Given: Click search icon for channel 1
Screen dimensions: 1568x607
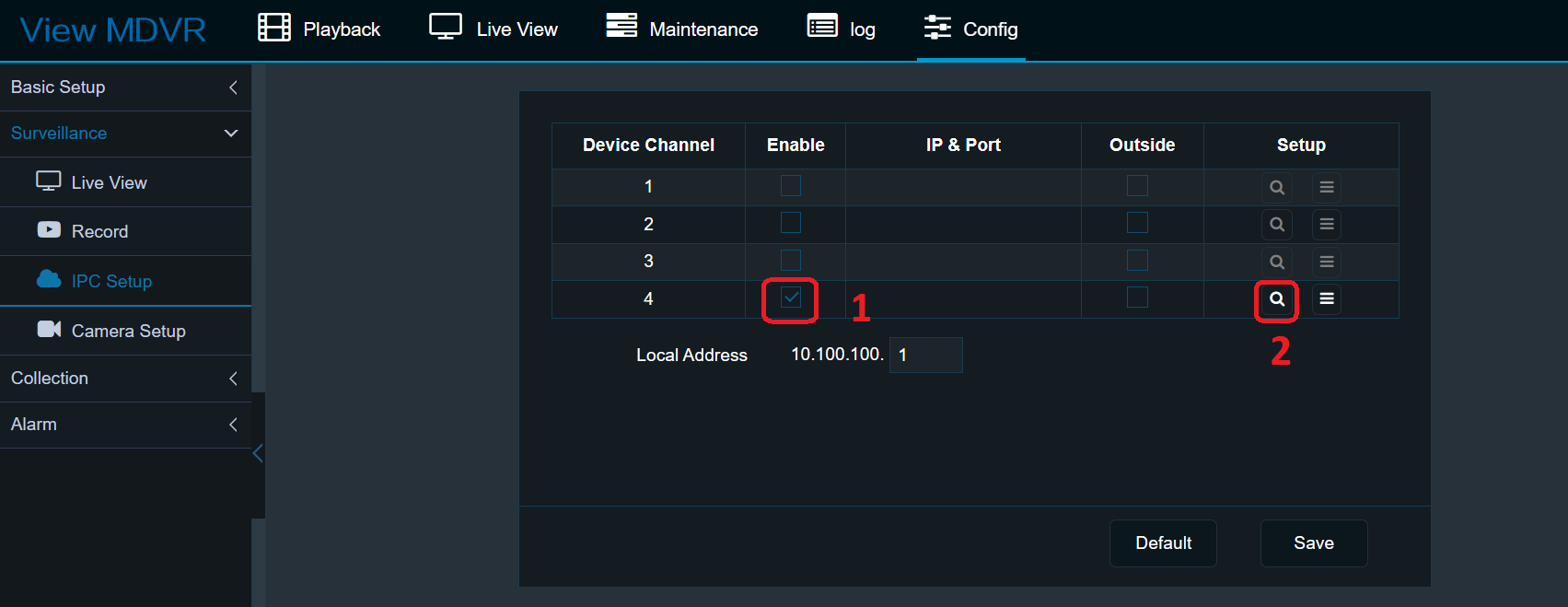Looking at the screenshot, I should [x=1276, y=187].
